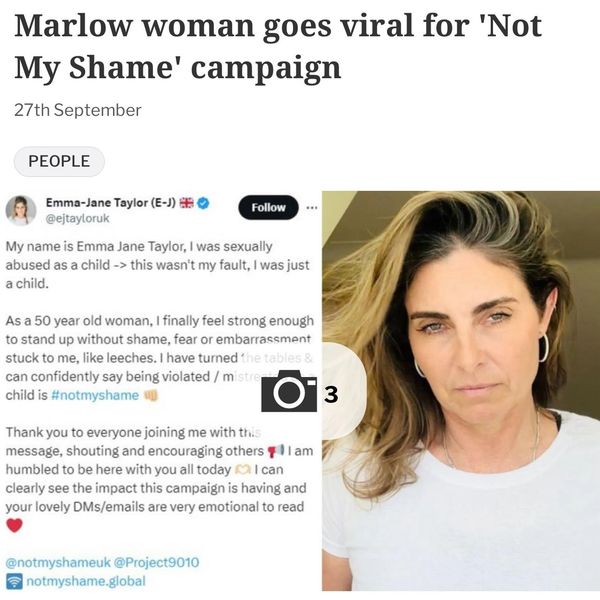Click the wifi-style globe link icon
Image resolution: width=600 pixels, height=600 pixels.
[x=14, y=581]
